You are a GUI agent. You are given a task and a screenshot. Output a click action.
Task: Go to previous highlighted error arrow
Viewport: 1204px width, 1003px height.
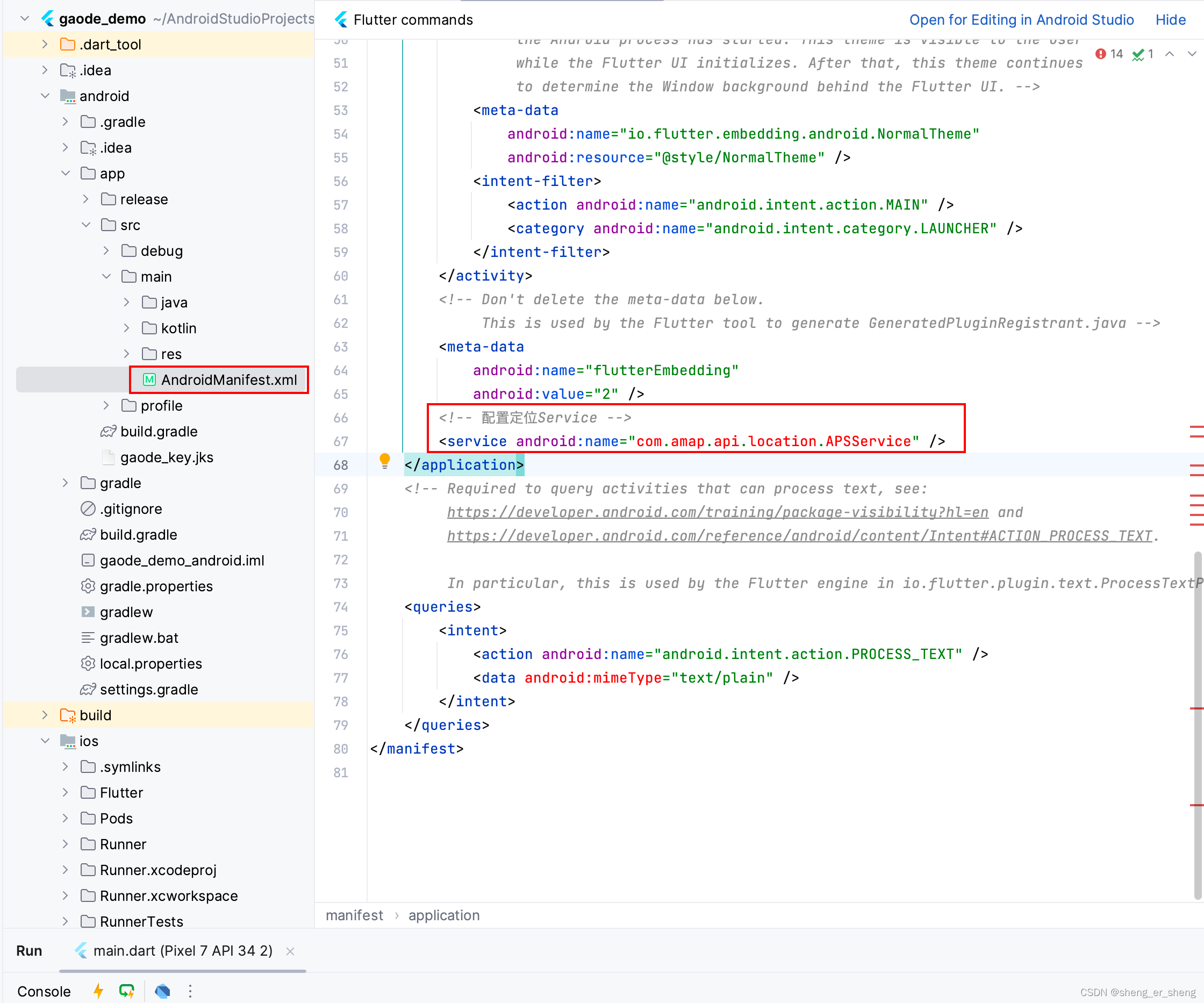click(x=1170, y=54)
